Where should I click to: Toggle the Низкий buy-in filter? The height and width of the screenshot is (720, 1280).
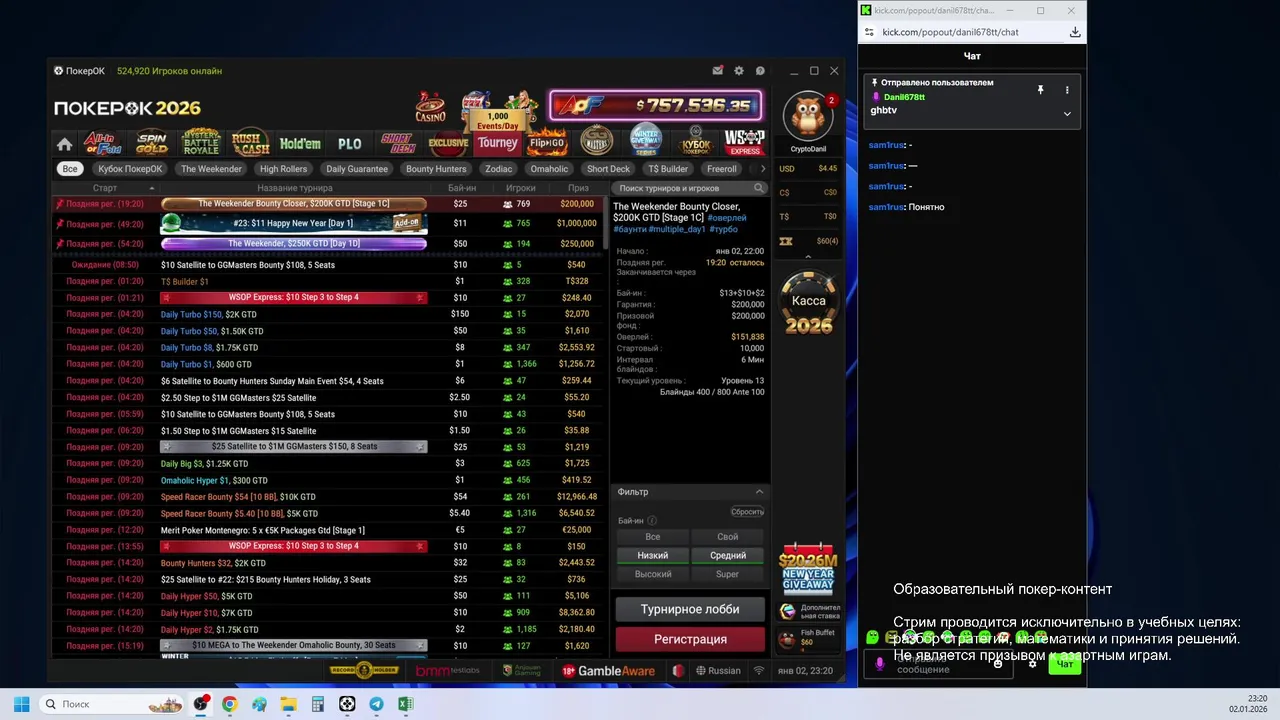click(652, 555)
